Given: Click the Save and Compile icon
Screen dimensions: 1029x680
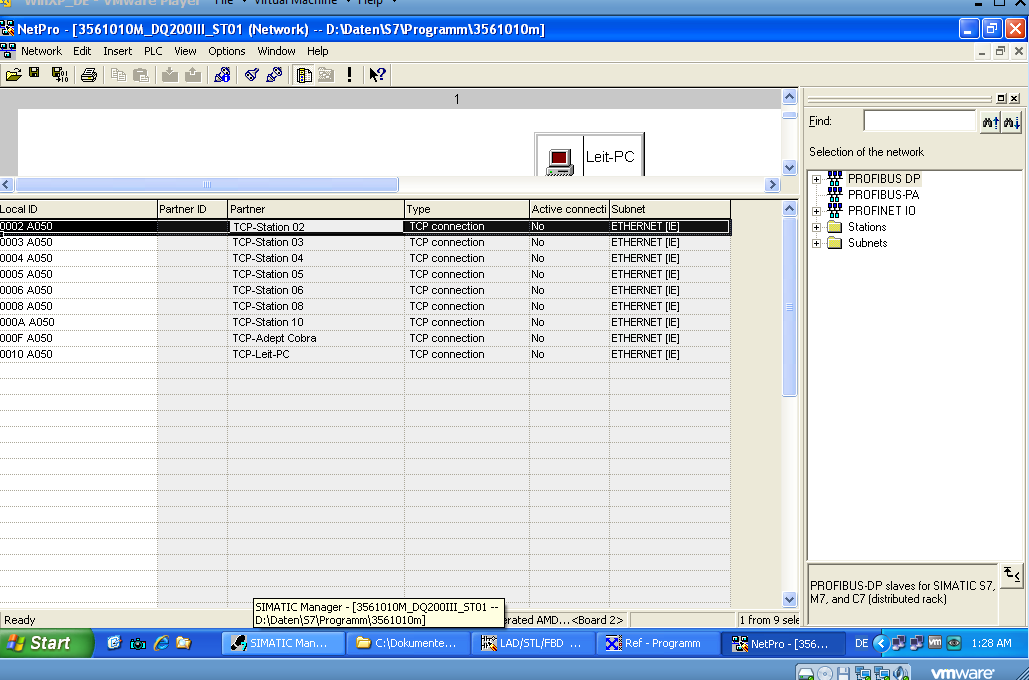Looking at the screenshot, I should pos(60,75).
